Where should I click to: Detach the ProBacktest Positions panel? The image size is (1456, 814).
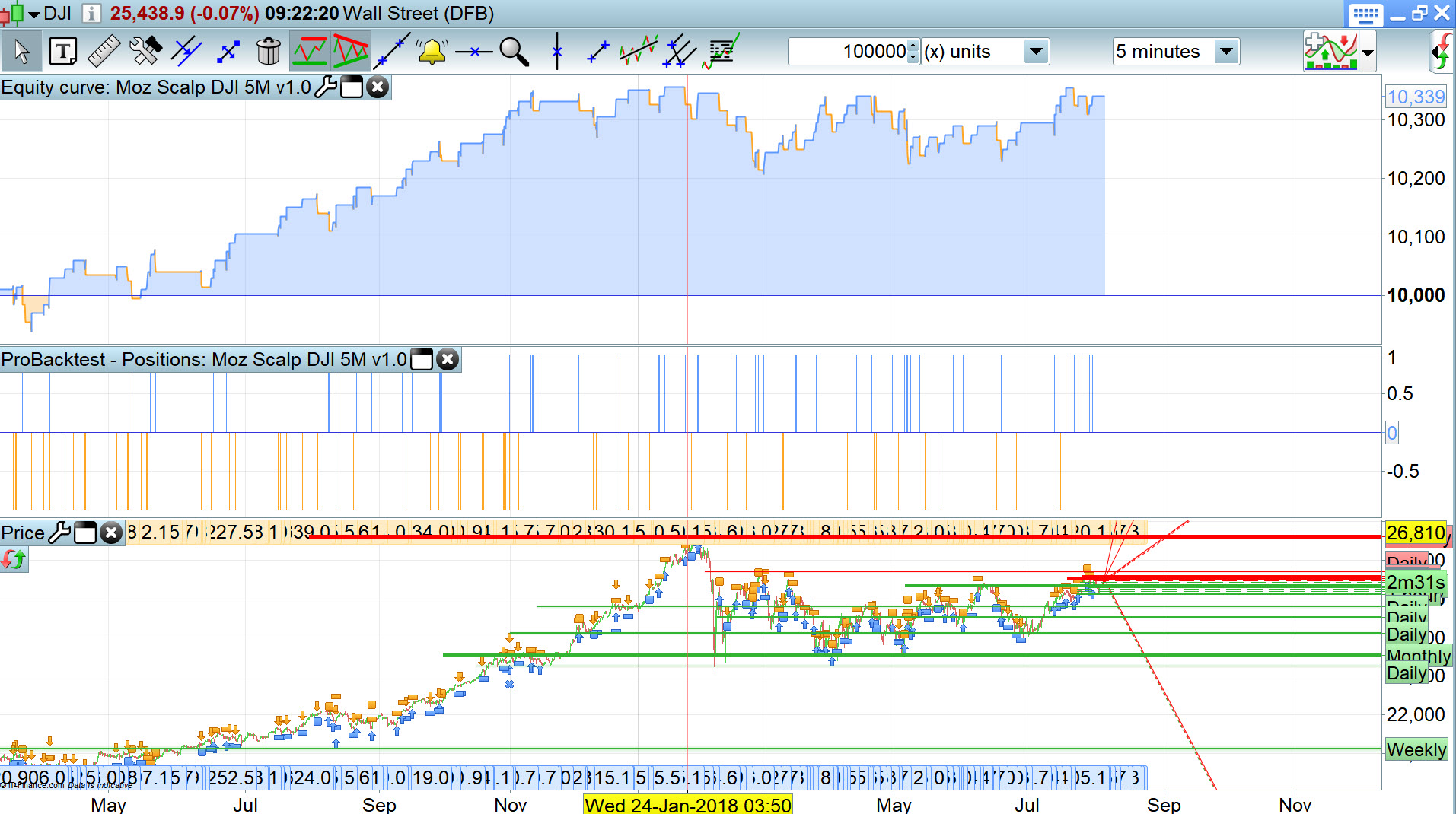tap(422, 359)
